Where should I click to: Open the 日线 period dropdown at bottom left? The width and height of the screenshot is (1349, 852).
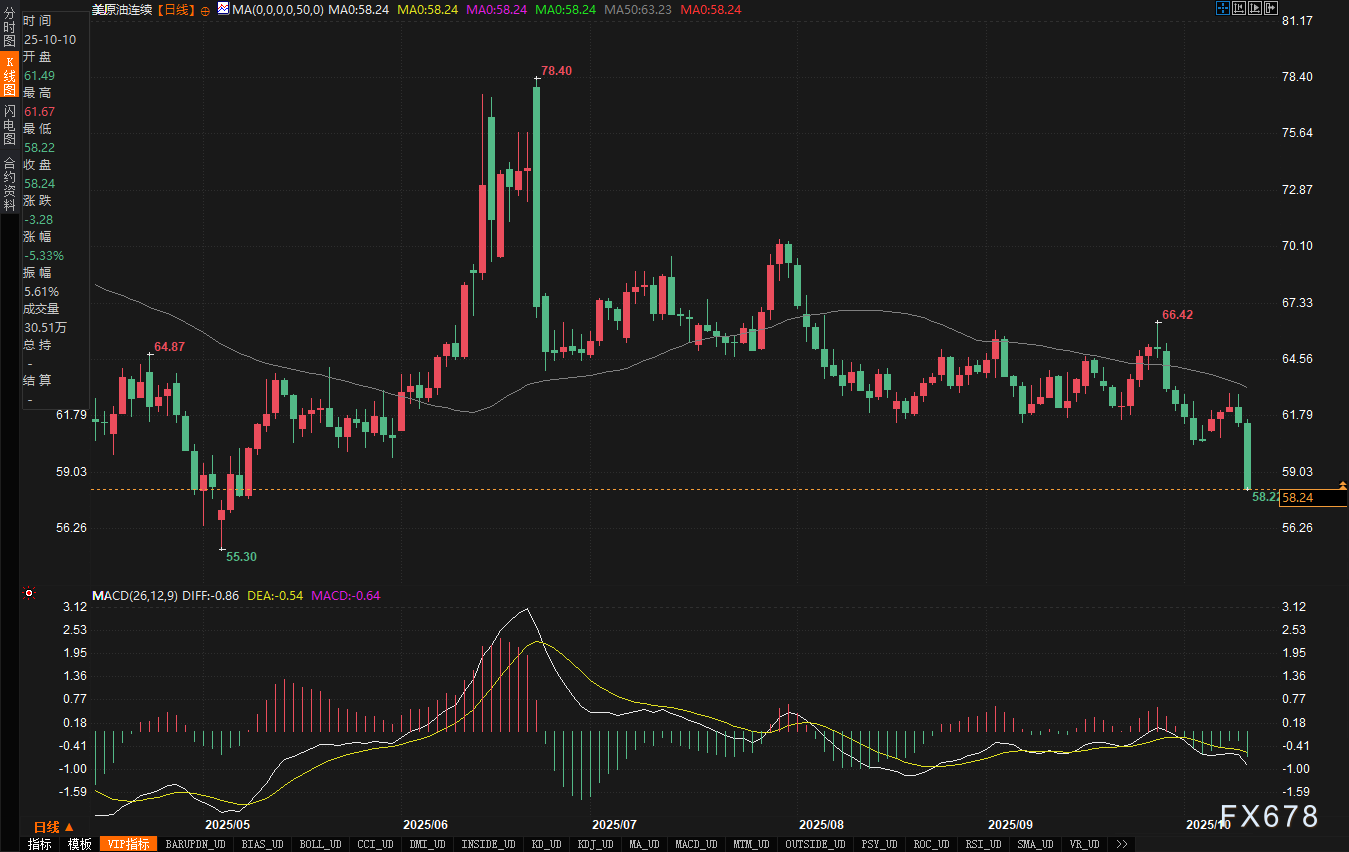[x=53, y=827]
